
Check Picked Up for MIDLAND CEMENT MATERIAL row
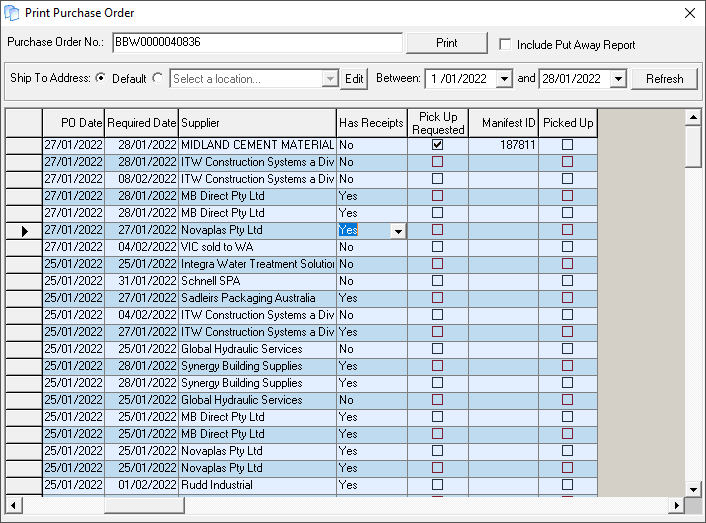[567, 144]
